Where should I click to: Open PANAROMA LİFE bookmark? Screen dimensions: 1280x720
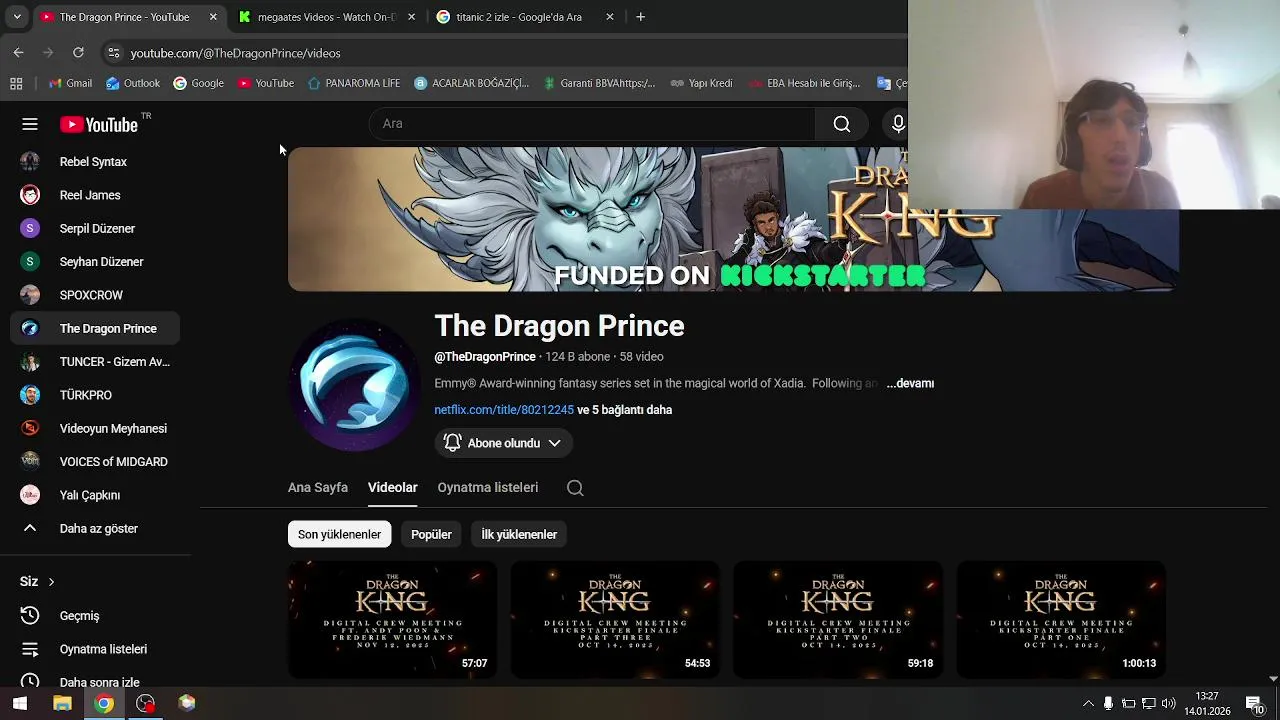(x=354, y=83)
